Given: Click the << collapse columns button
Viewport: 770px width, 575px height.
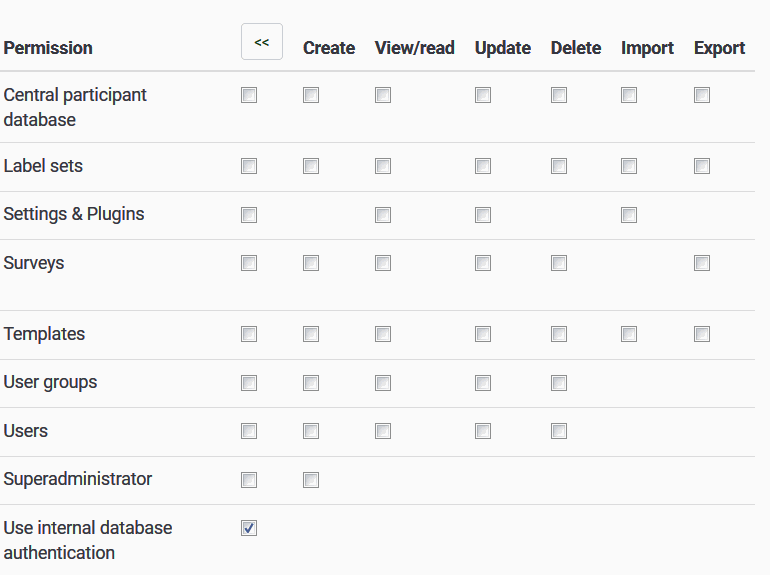Looking at the screenshot, I should click(262, 42).
